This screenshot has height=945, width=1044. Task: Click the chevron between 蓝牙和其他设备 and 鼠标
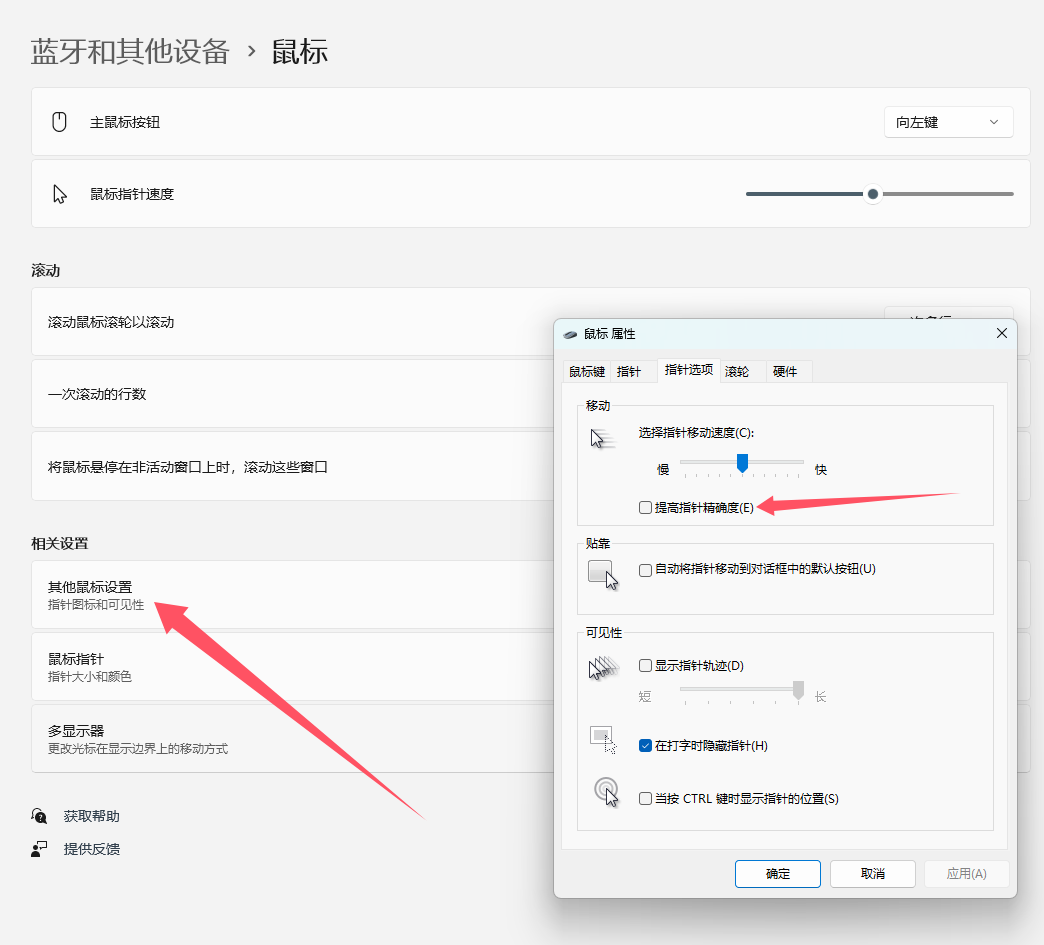click(251, 51)
